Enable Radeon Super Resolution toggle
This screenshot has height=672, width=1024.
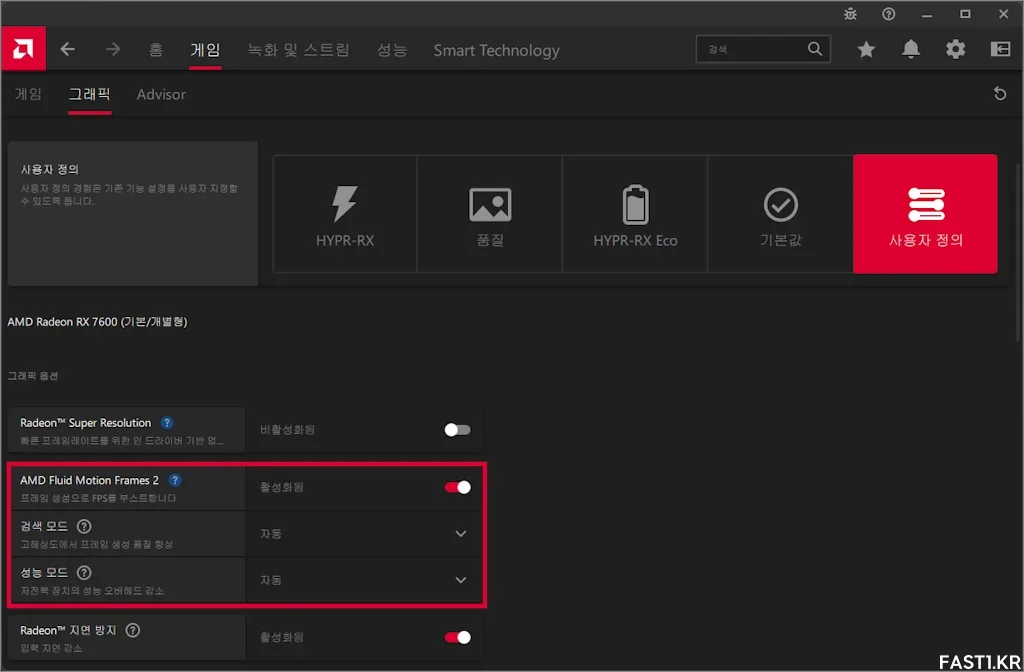click(457, 430)
